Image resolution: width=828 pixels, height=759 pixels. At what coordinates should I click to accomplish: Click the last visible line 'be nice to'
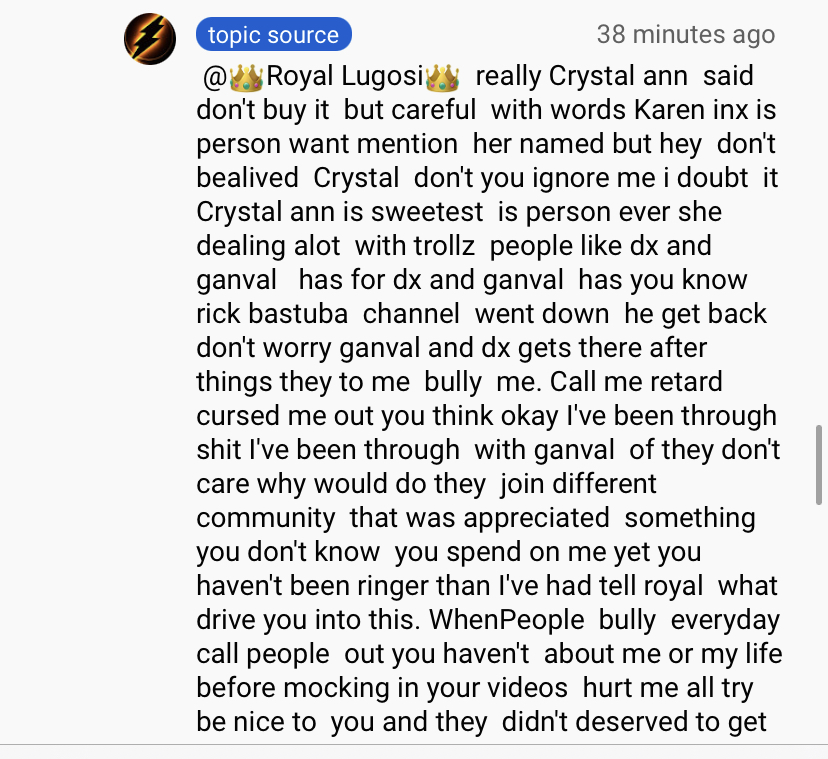[x=256, y=722]
